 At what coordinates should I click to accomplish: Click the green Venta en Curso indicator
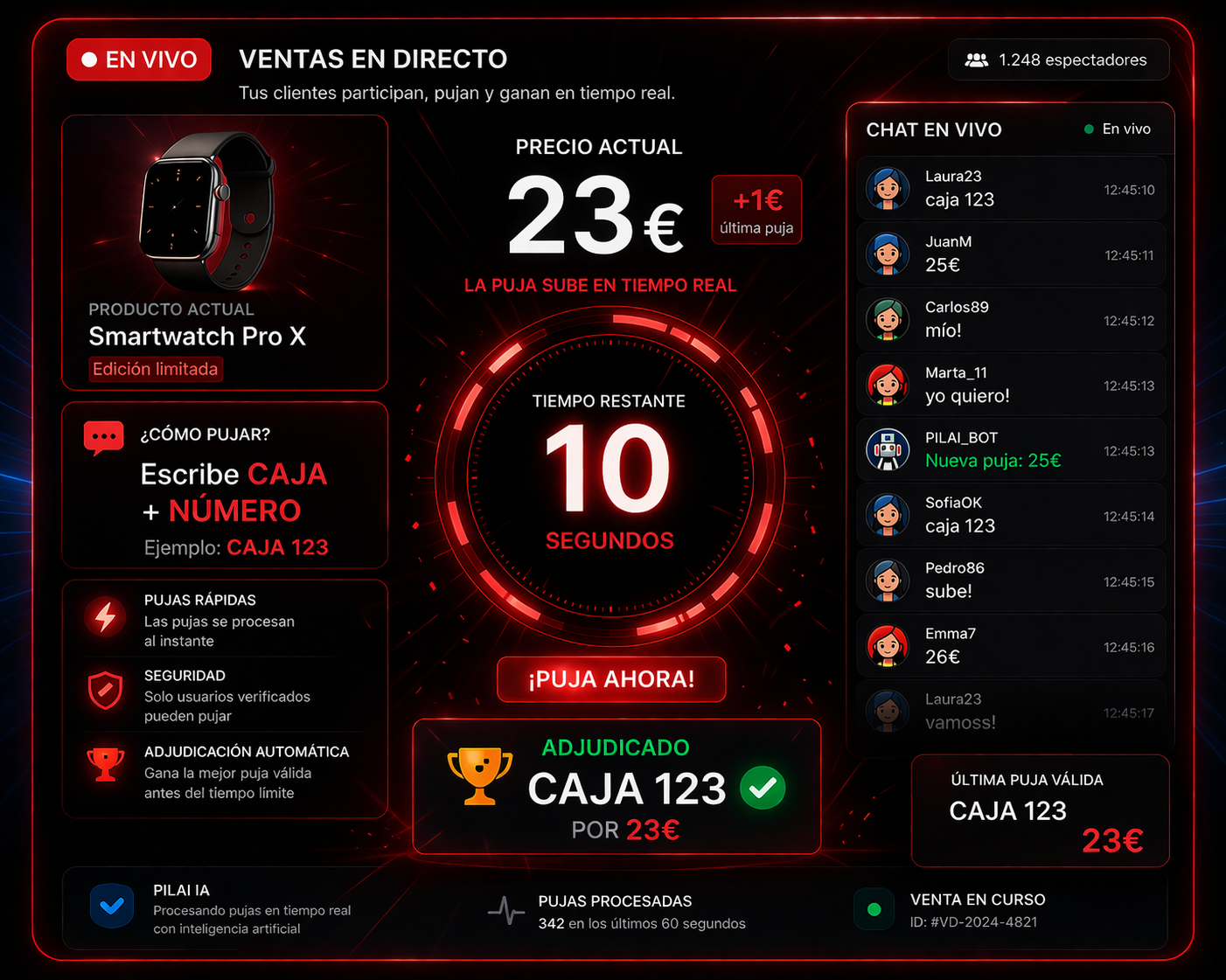tap(874, 909)
